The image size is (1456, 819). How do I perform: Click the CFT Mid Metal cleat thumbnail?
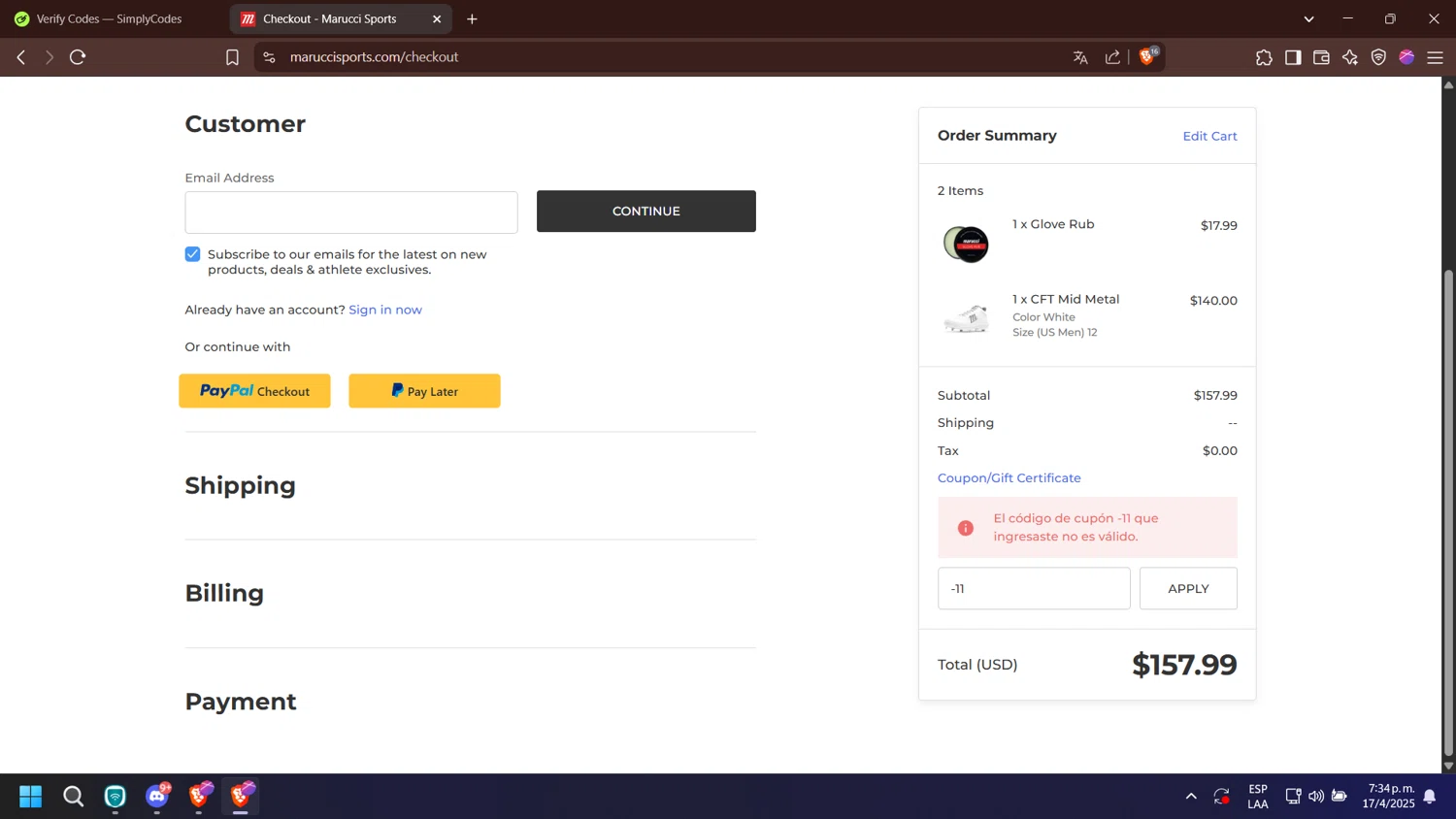pyautogui.click(x=966, y=318)
